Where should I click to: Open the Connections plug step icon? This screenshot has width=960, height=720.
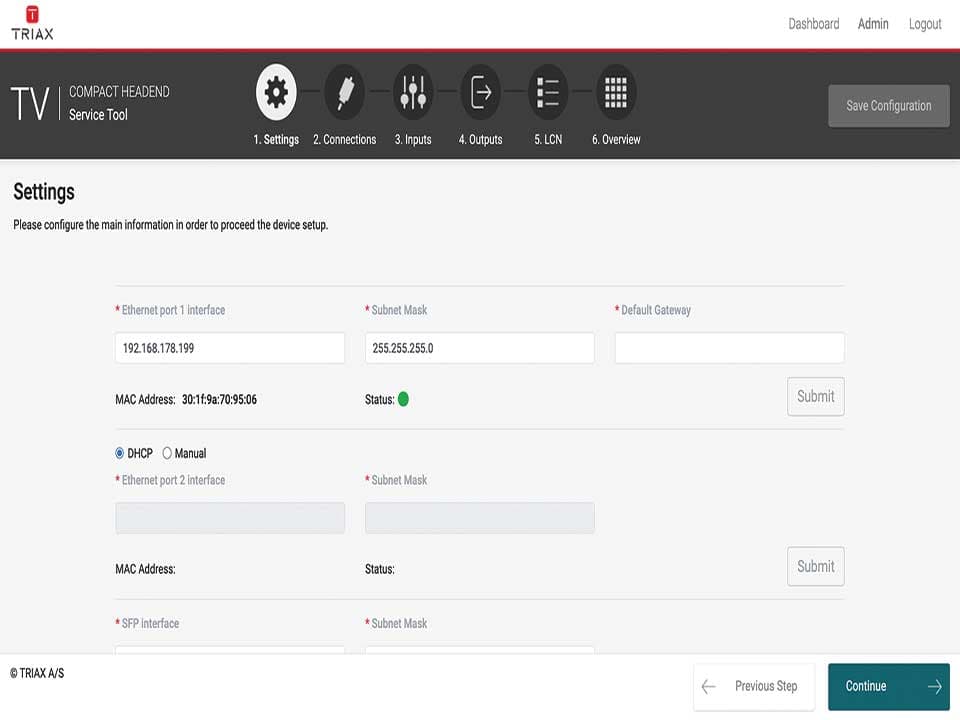coord(344,93)
